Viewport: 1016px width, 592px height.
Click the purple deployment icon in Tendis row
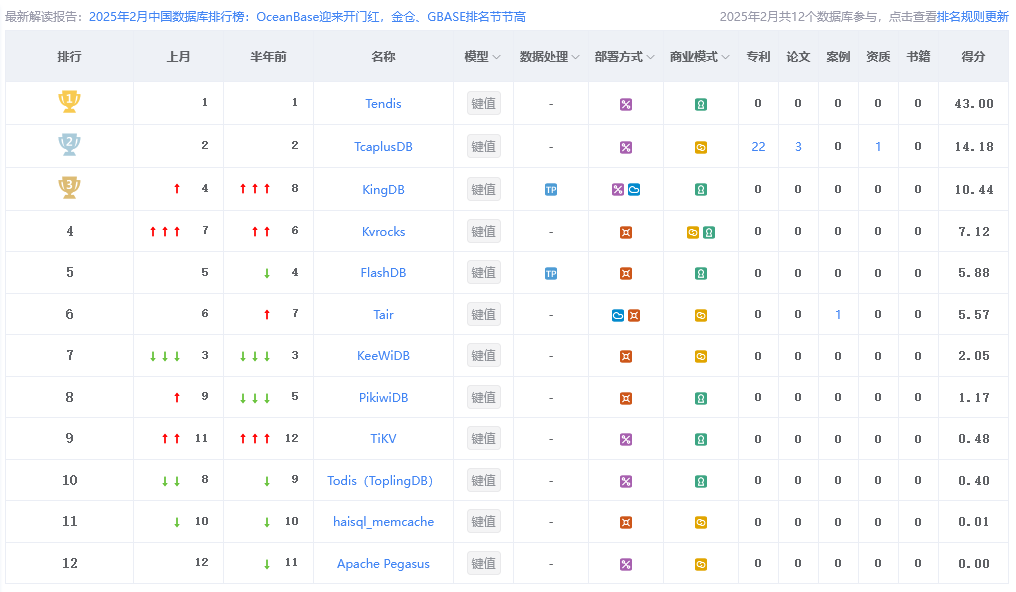(626, 104)
